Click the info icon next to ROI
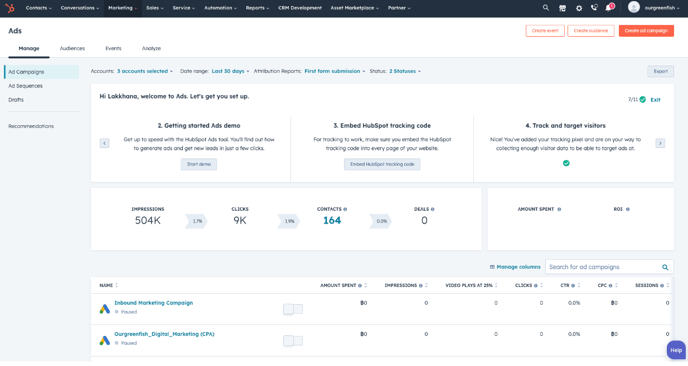The image size is (688, 366). (627, 209)
